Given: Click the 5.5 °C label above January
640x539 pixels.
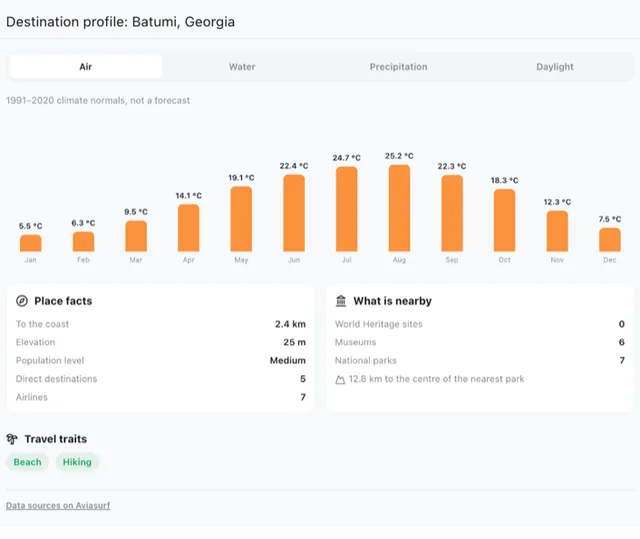Looking at the screenshot, I should (x=31, y=226).
